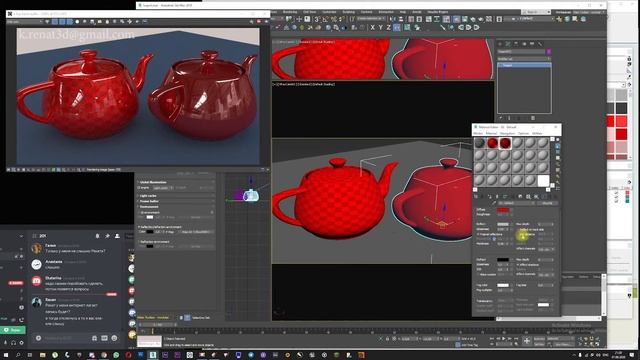The height and width of the screenshot is (360, 640).
Task: Click the white Fog color swatch
Action: [503, 285]
